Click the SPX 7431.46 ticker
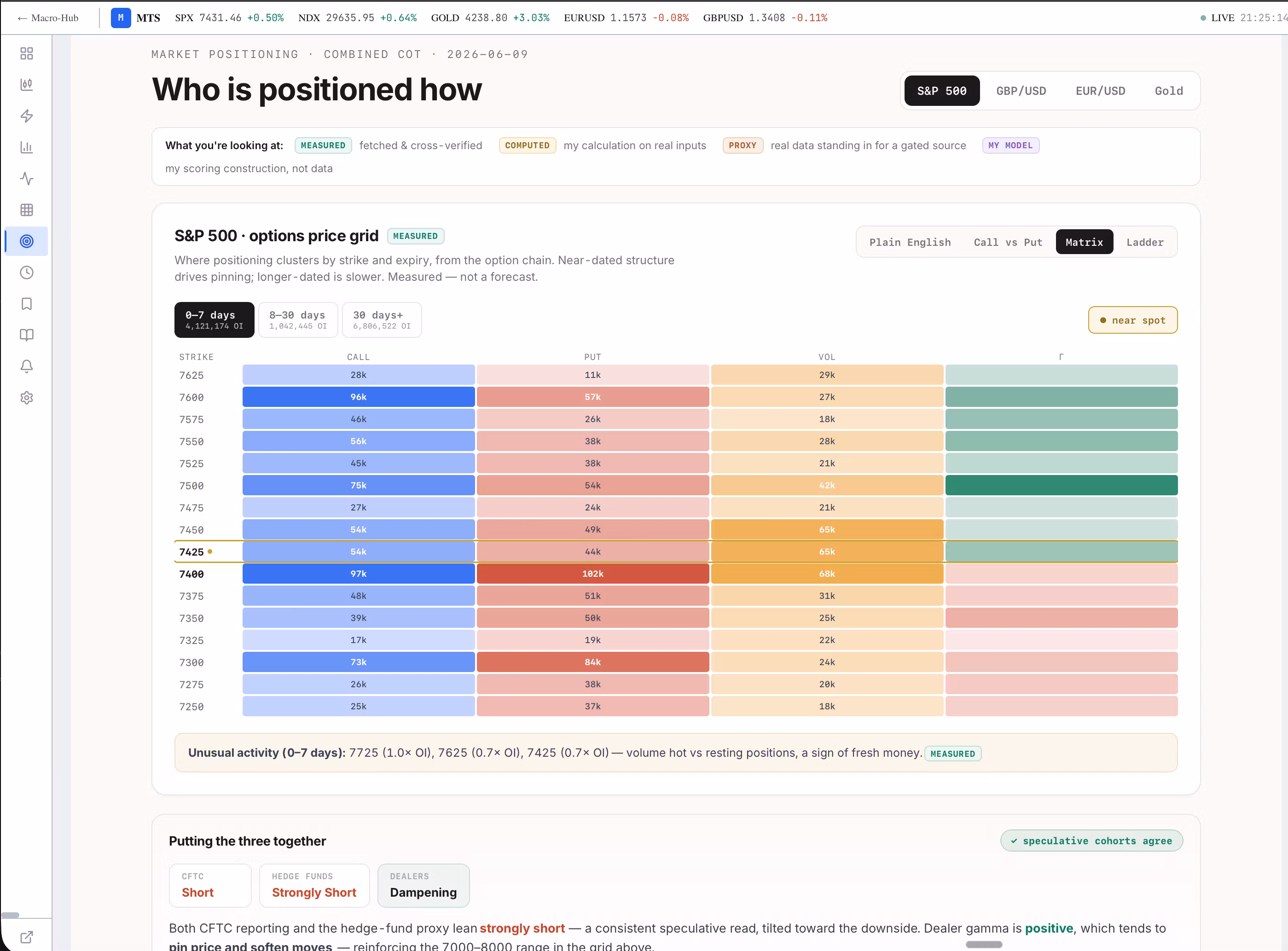The height and width of the screenshot is (951, 1288). tap(229, 18)
